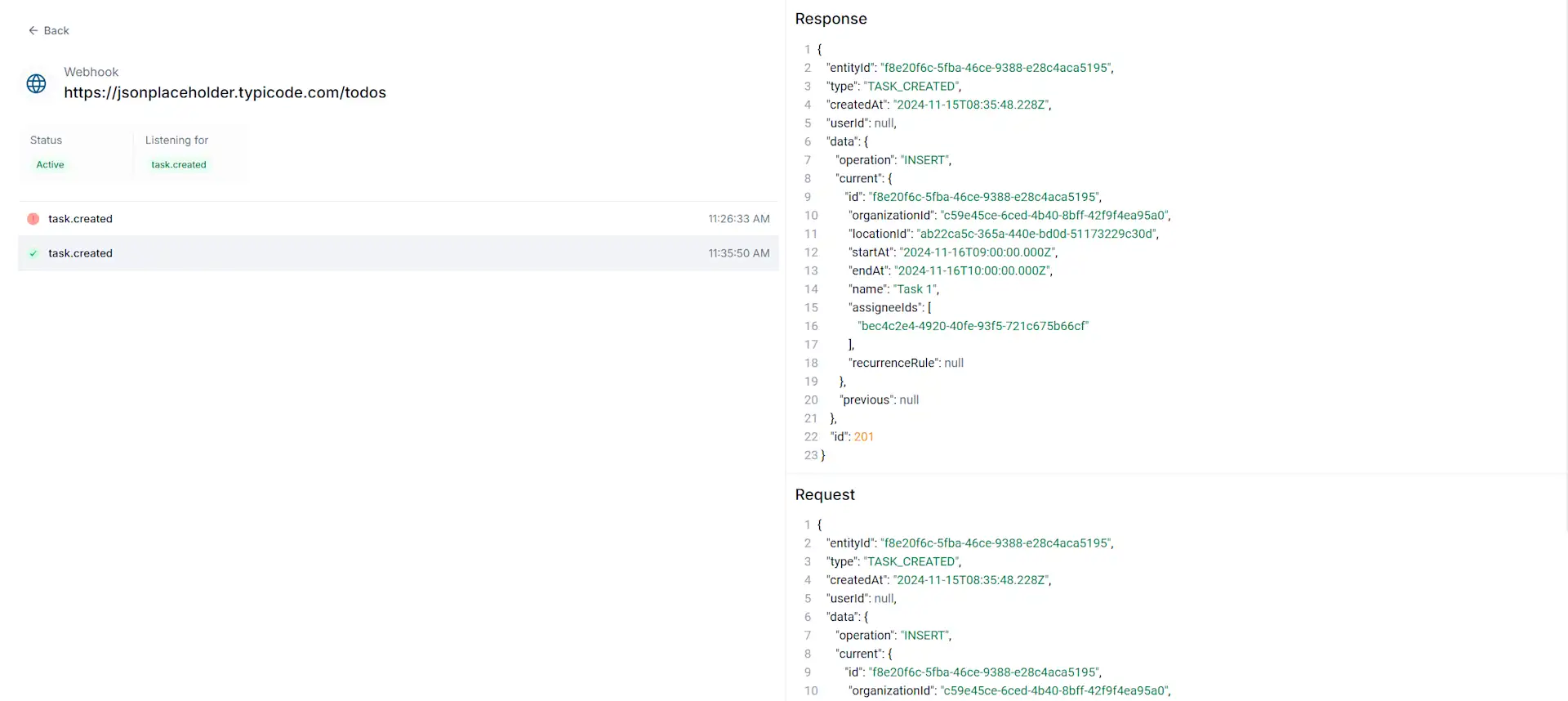The width and height of the screenshot is (1568, 701).
Task: Open the failed task.created event at 11:26:33 AM
Action: 399,219
